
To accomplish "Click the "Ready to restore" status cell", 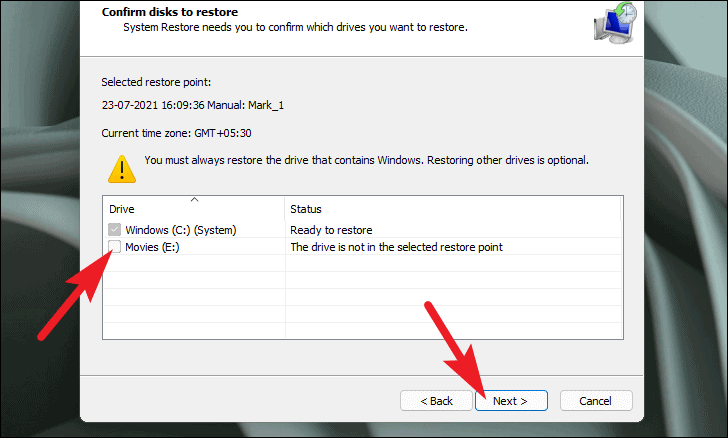I will (331, 230).
